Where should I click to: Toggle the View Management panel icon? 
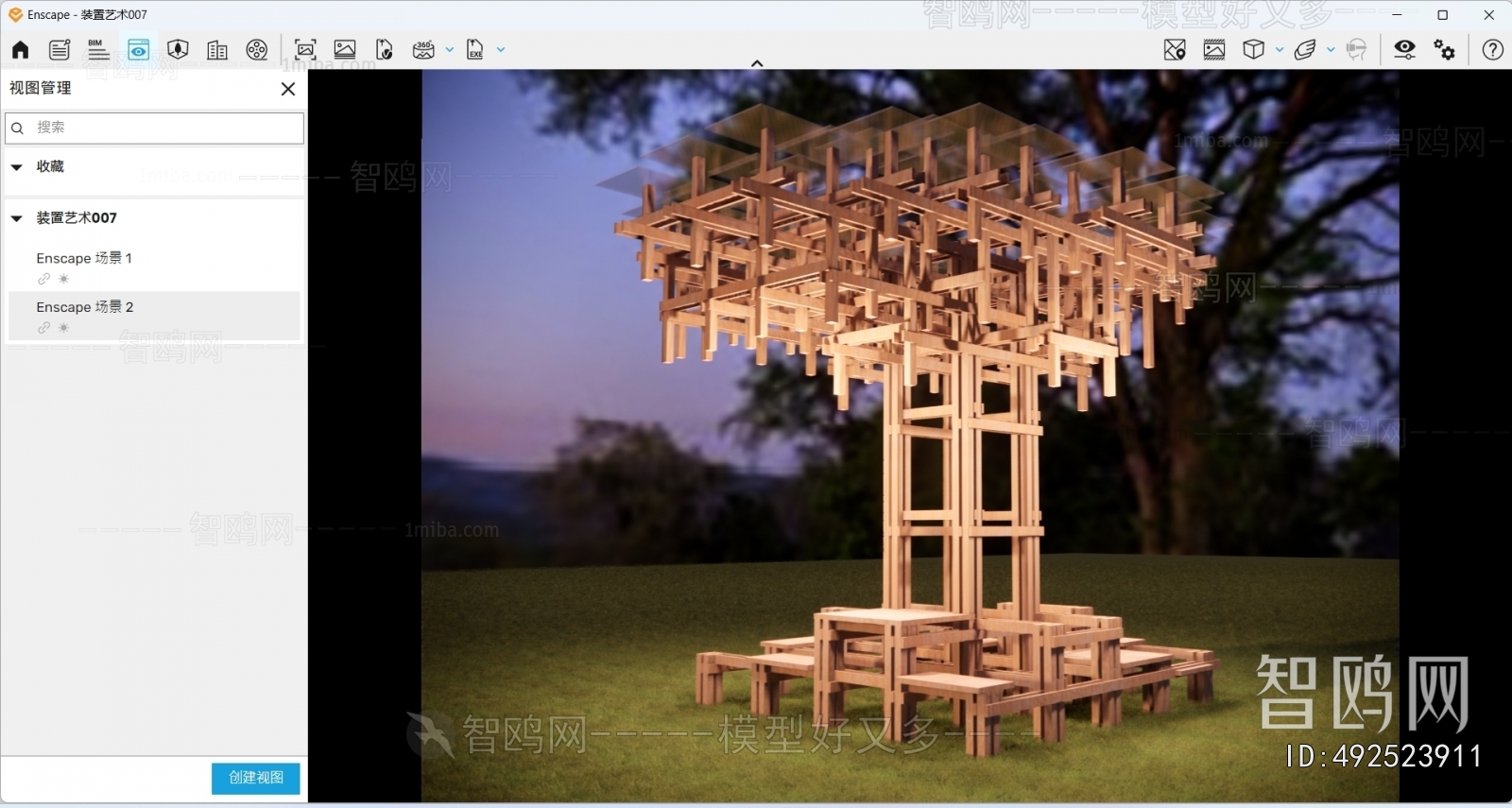(138, 50)
